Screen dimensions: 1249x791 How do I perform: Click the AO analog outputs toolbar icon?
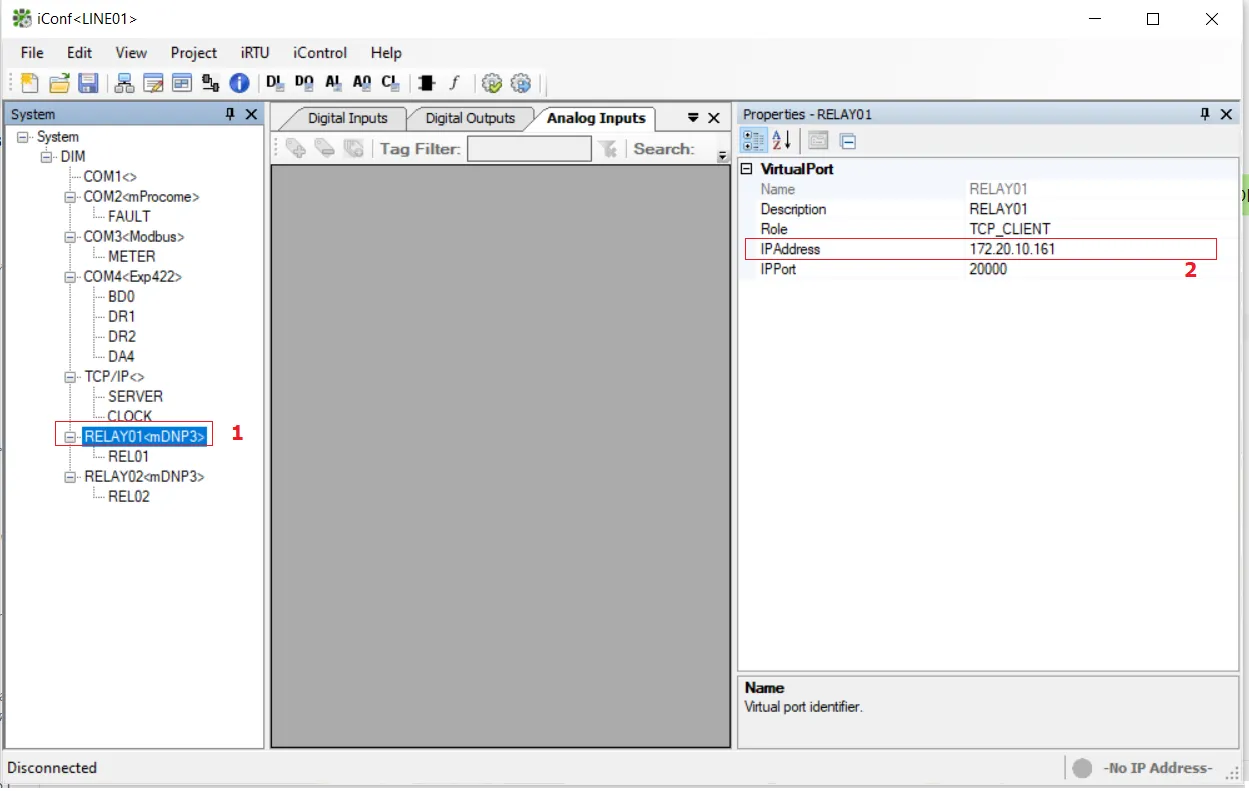[362, 83]
